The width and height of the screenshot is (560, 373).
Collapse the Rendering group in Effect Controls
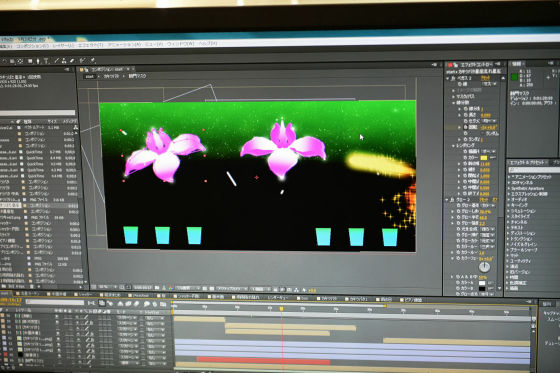click(453, 146)
